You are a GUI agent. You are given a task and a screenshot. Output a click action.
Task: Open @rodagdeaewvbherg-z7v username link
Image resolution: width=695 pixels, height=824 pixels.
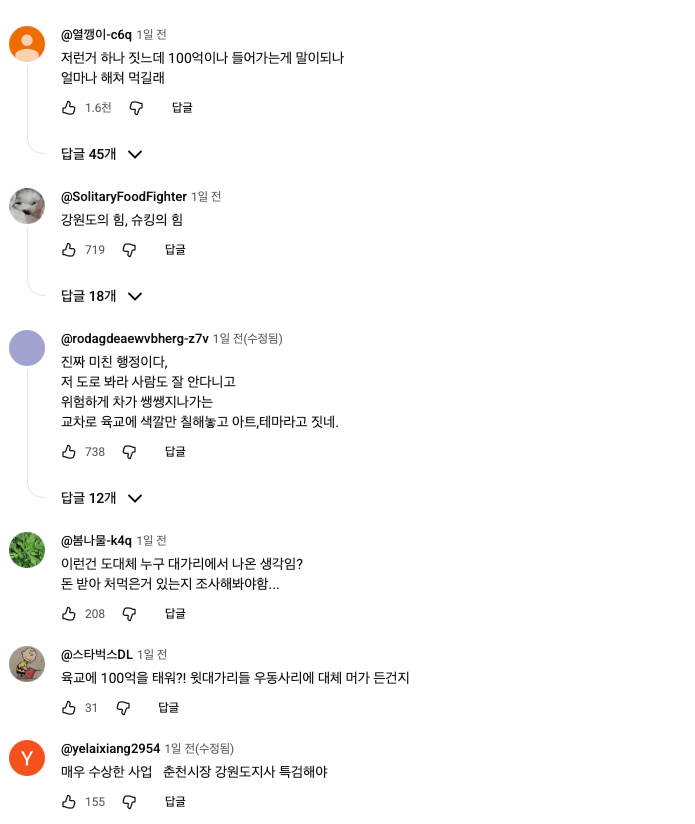pyautogui.click(x=135, y=338)
